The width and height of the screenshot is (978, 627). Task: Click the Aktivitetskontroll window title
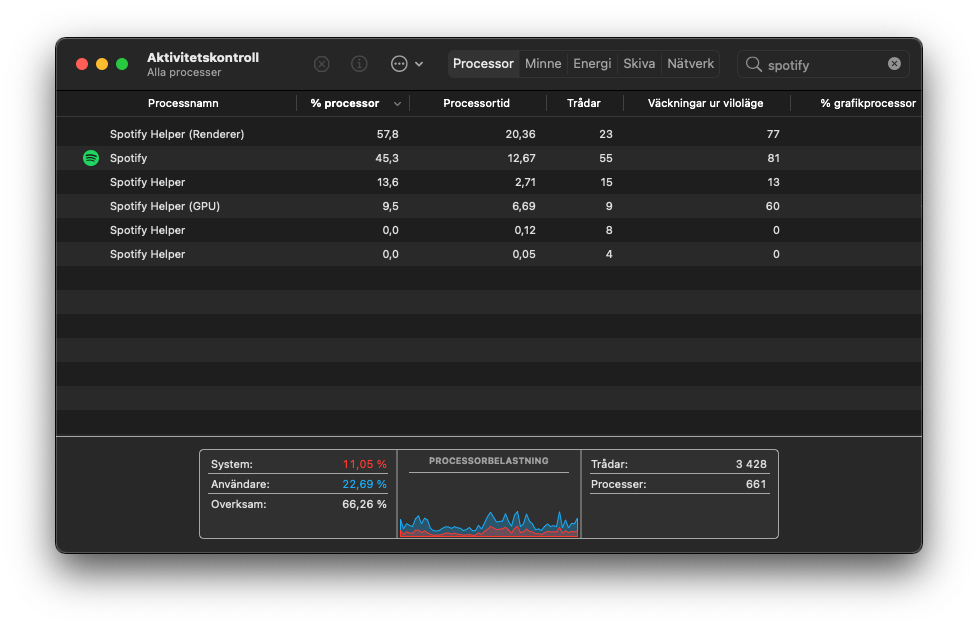(x=203, y=57)
